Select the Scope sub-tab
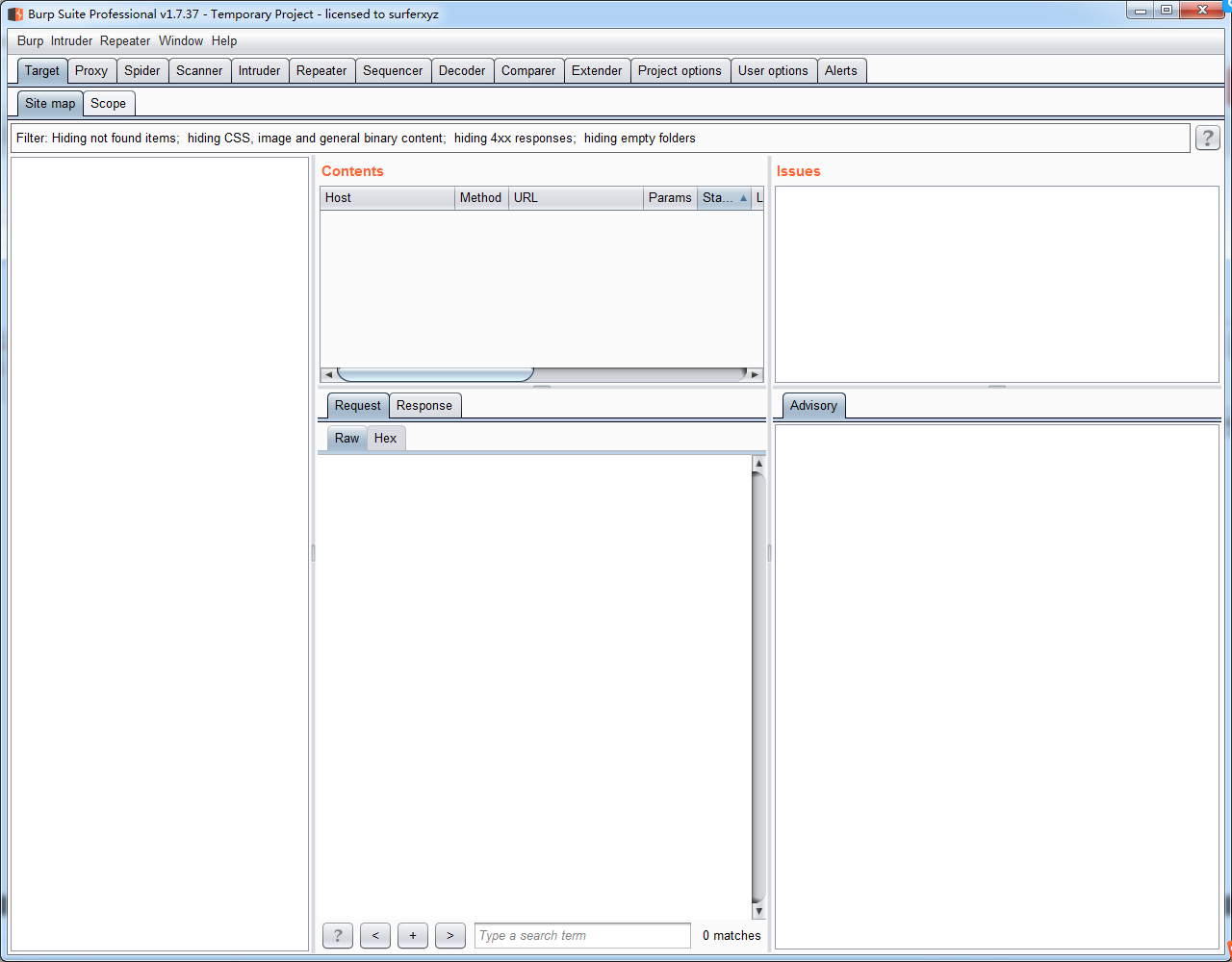The width and height of the screenshot is (1232, 962). pyautogui.click(x=109, y=104)
